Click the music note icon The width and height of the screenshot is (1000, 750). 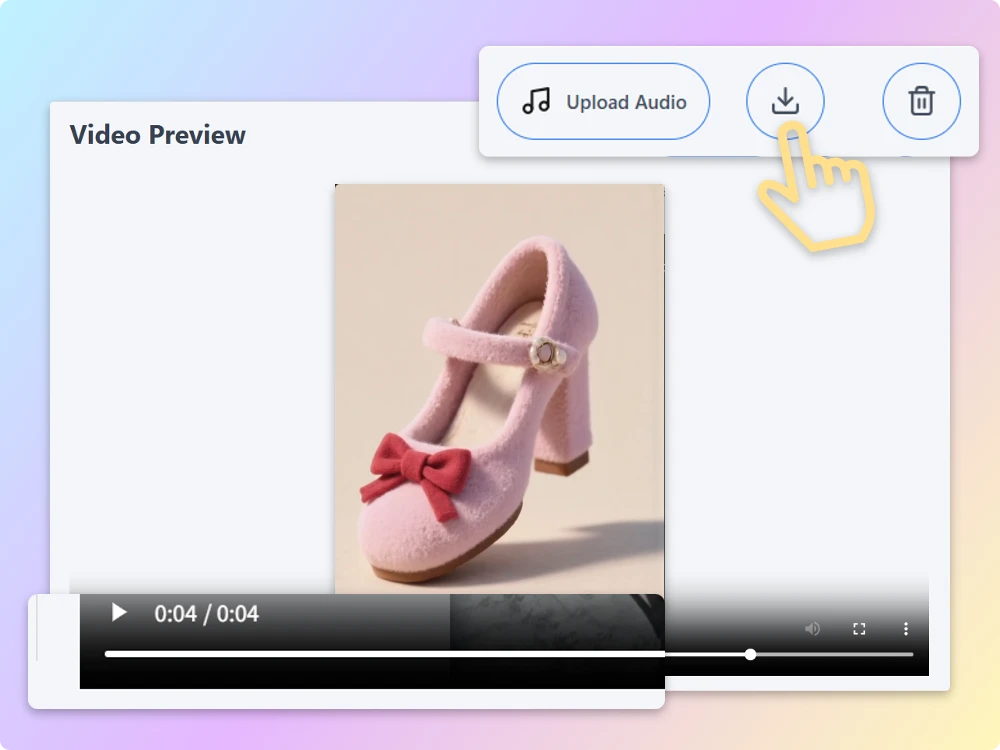pos(537,101)
